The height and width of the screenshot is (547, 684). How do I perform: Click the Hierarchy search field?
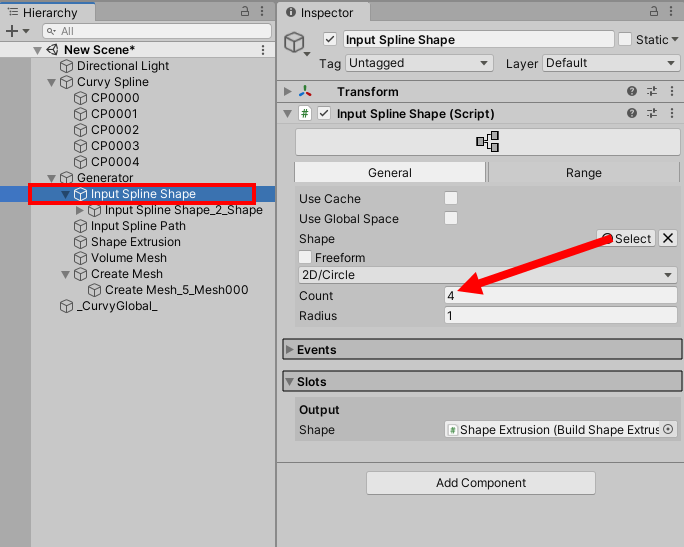tap(157, 31)
